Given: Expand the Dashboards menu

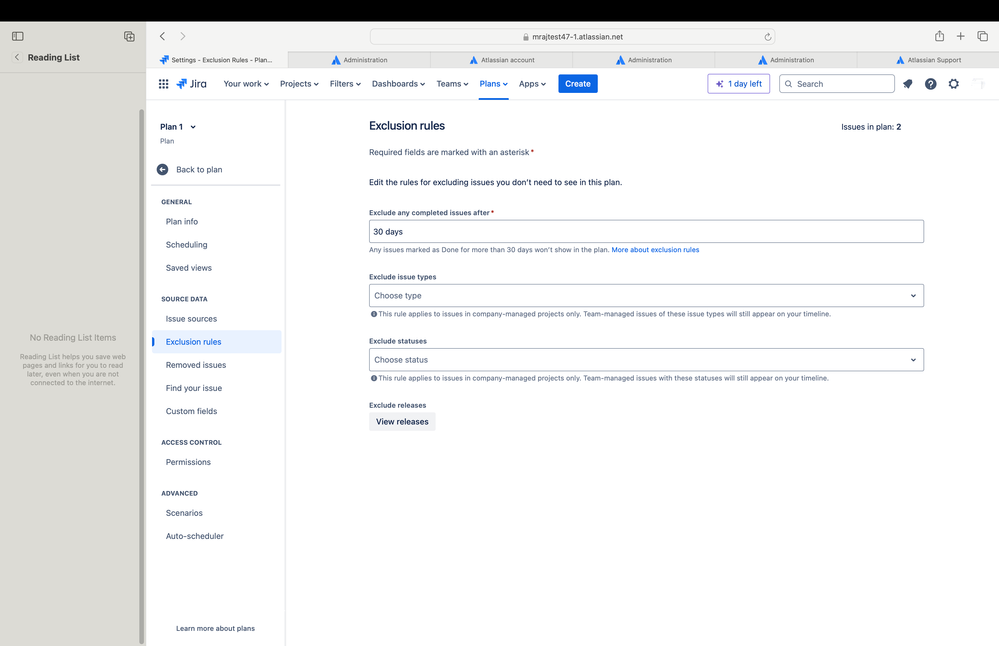Looking at the screenshot, I should (x=398, y=83).
